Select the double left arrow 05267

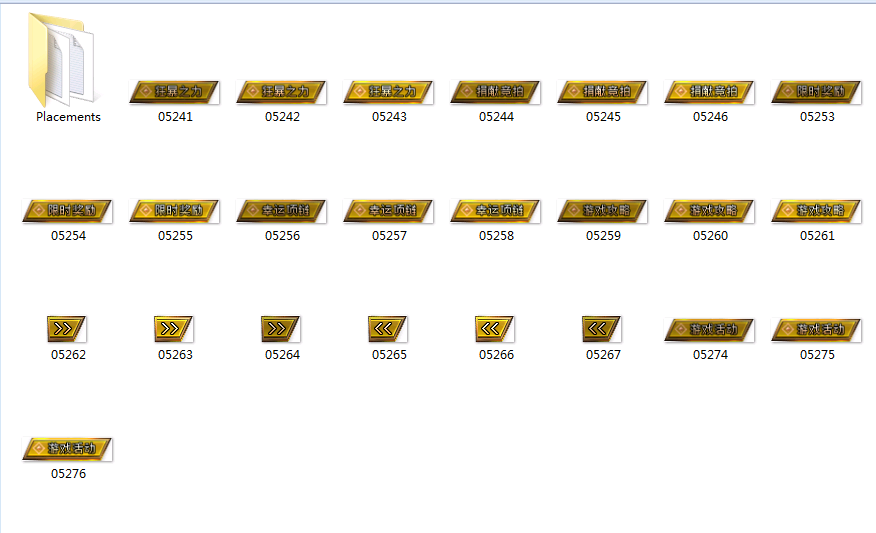(603, 329)
